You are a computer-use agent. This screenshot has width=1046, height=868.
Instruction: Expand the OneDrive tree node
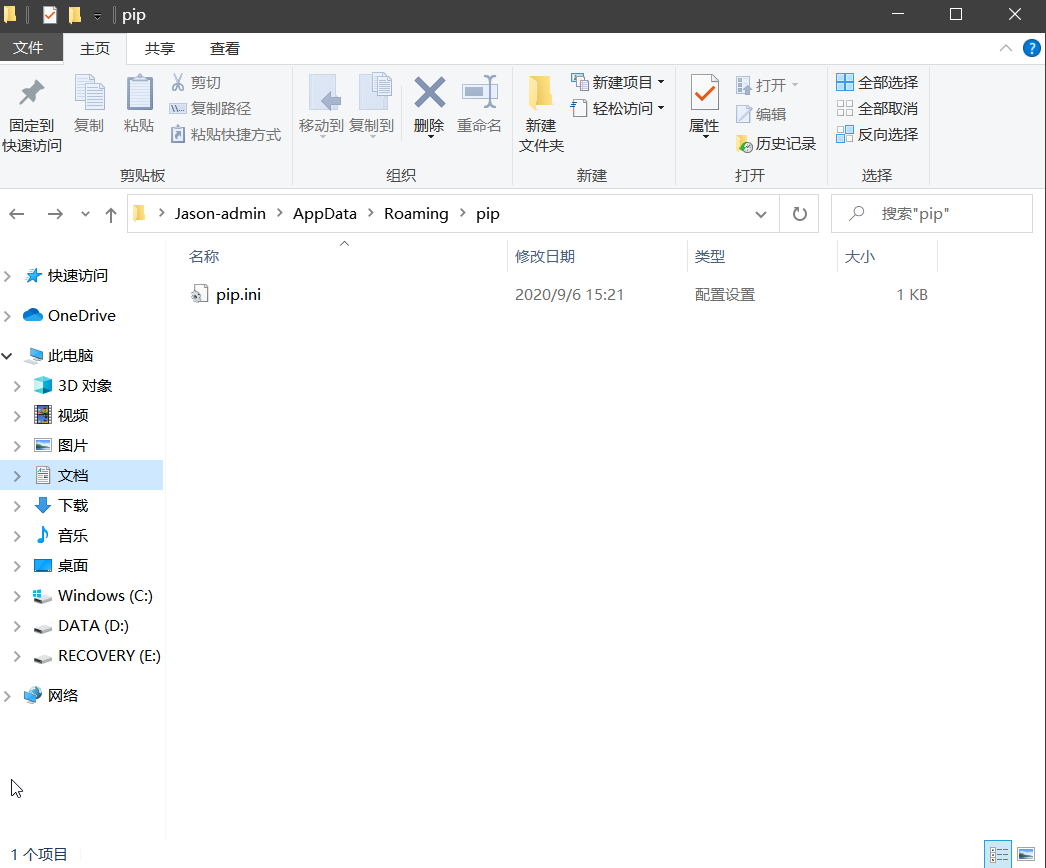[x=7, y=316]
